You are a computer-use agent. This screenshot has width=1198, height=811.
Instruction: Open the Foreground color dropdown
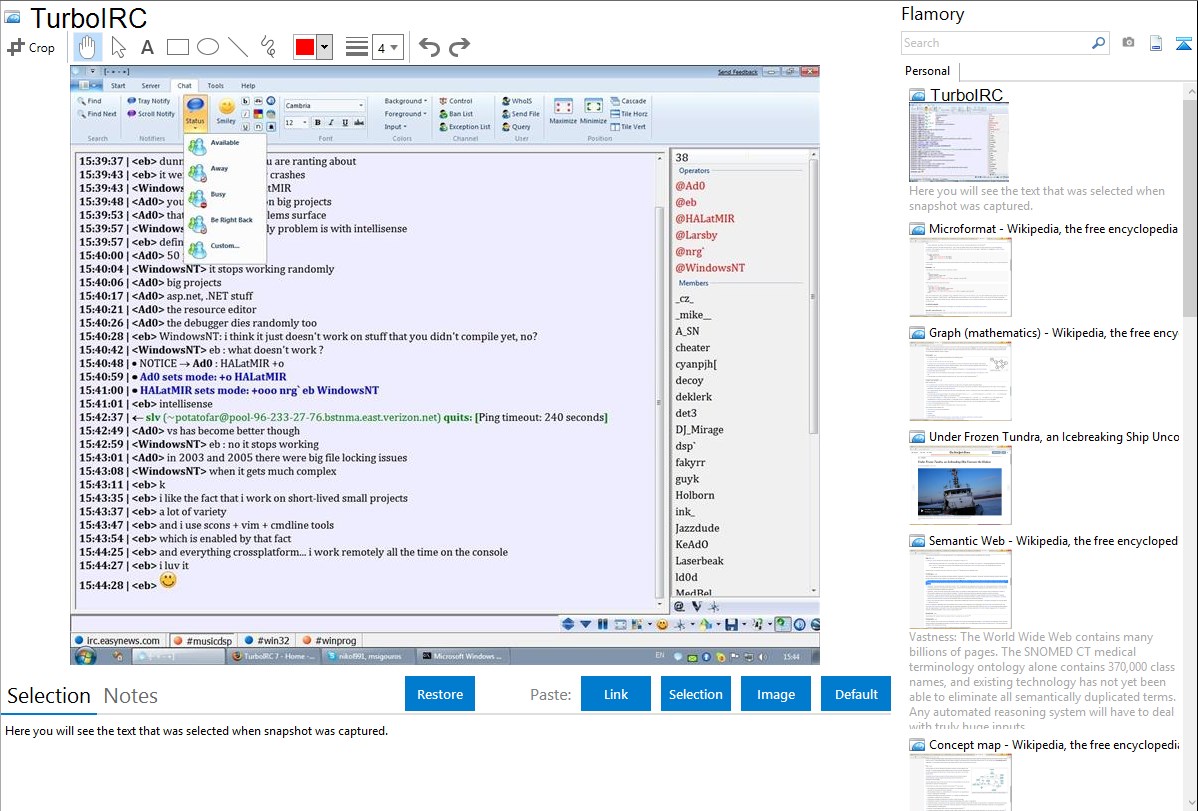tap(405, 114)
